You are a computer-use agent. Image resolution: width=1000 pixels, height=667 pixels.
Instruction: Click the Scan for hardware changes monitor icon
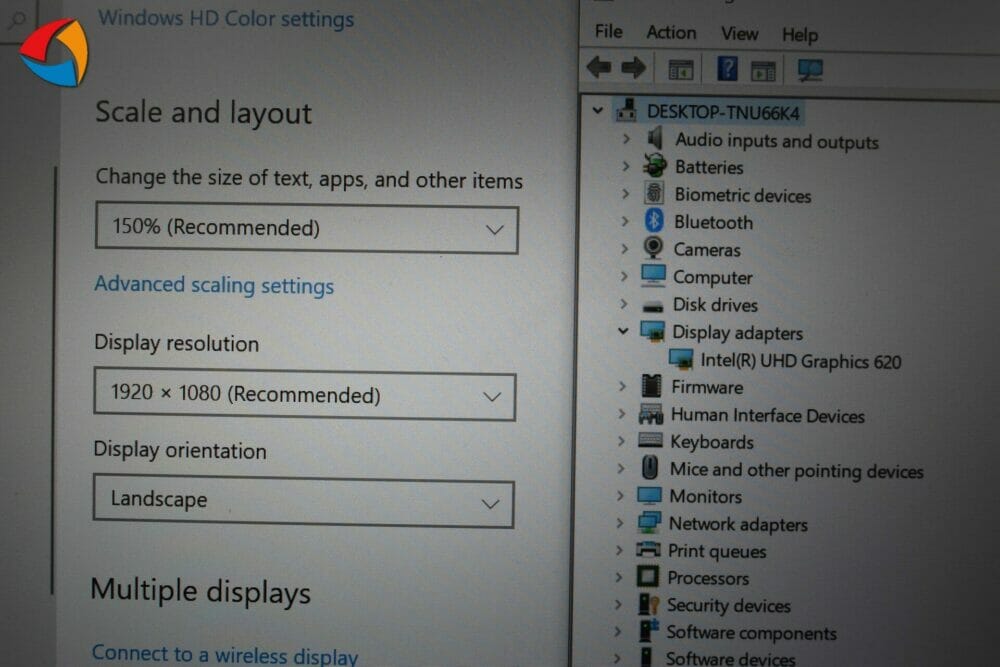coord(810,70)
